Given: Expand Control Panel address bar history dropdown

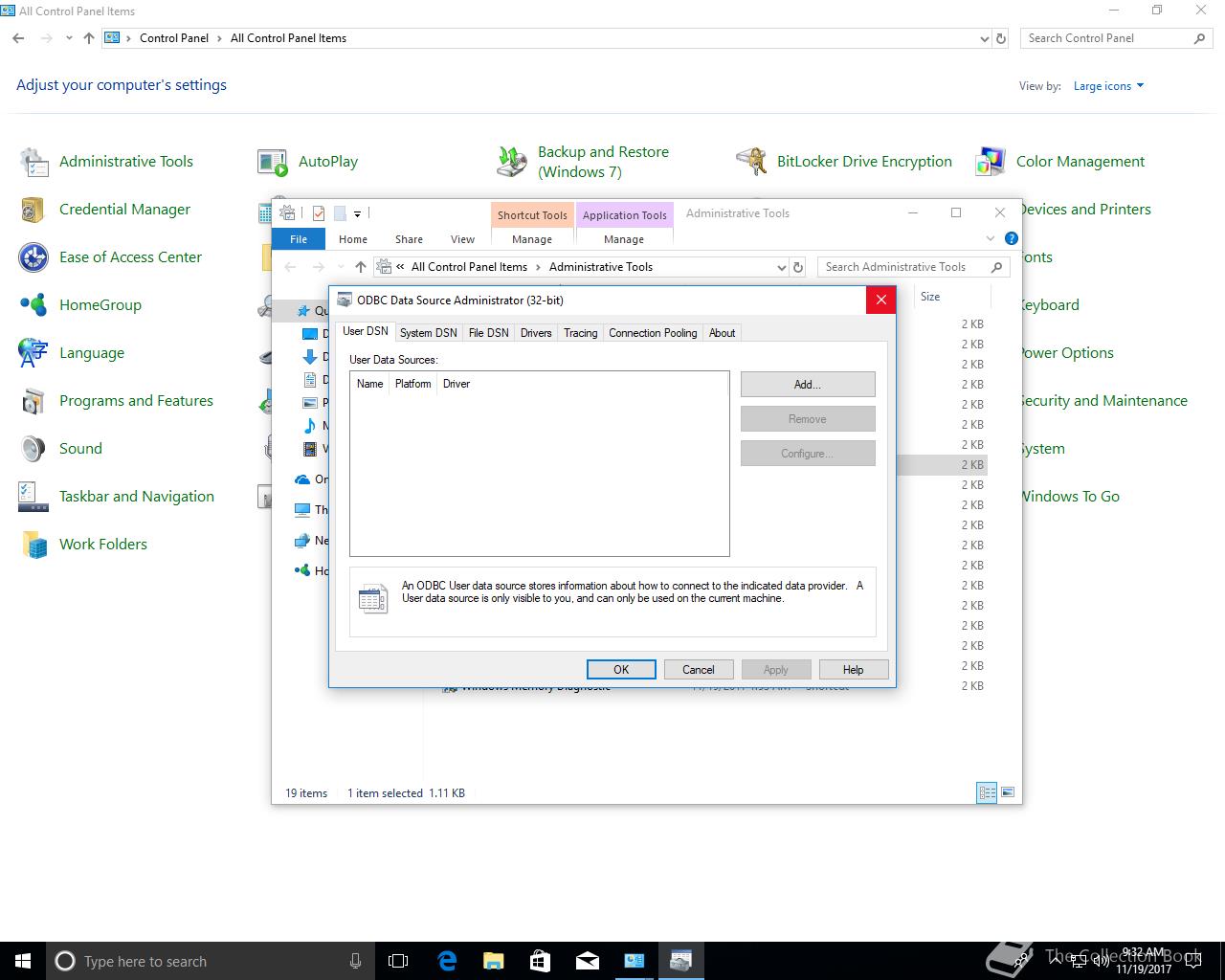Looking at the screenshot, I should (985, 38).
